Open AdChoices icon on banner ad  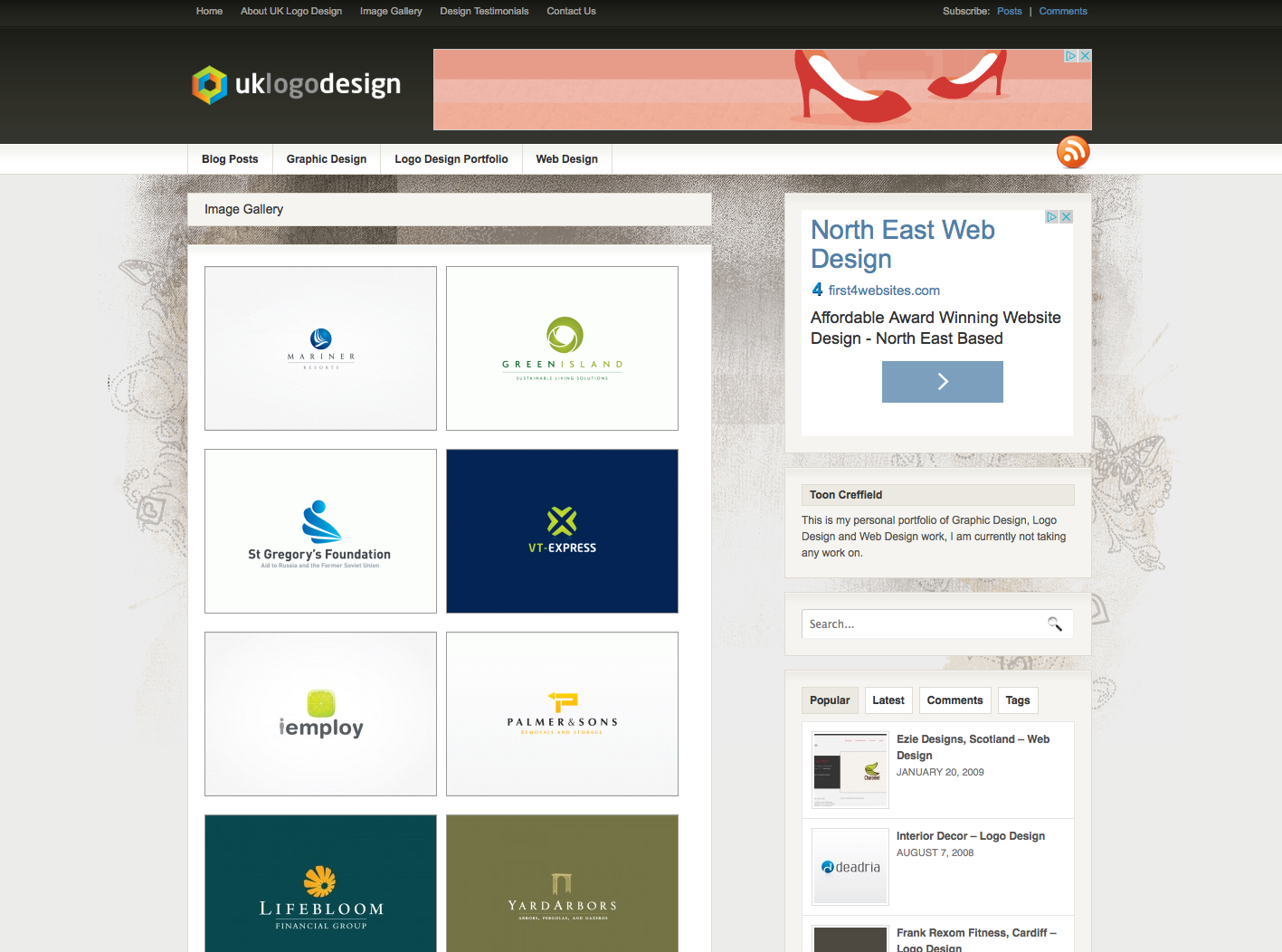pos(1071,56)
